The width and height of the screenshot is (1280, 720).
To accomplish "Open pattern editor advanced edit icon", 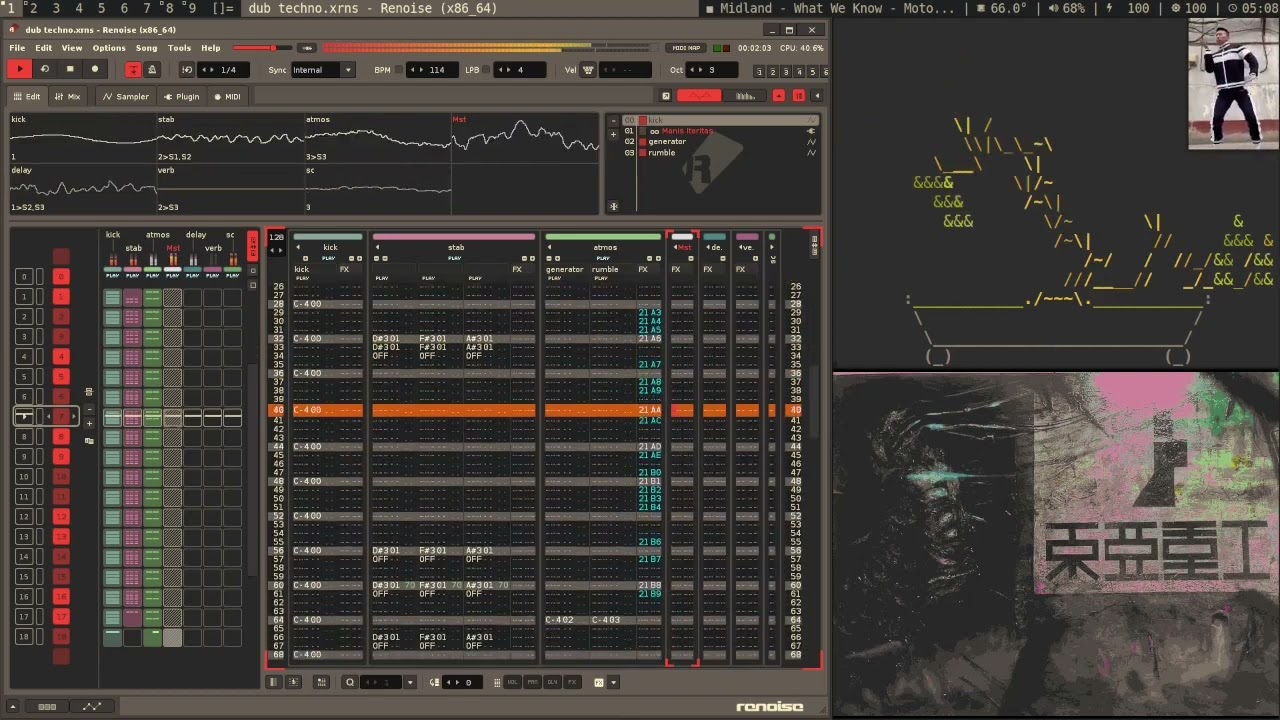I will tap(321, 682).
